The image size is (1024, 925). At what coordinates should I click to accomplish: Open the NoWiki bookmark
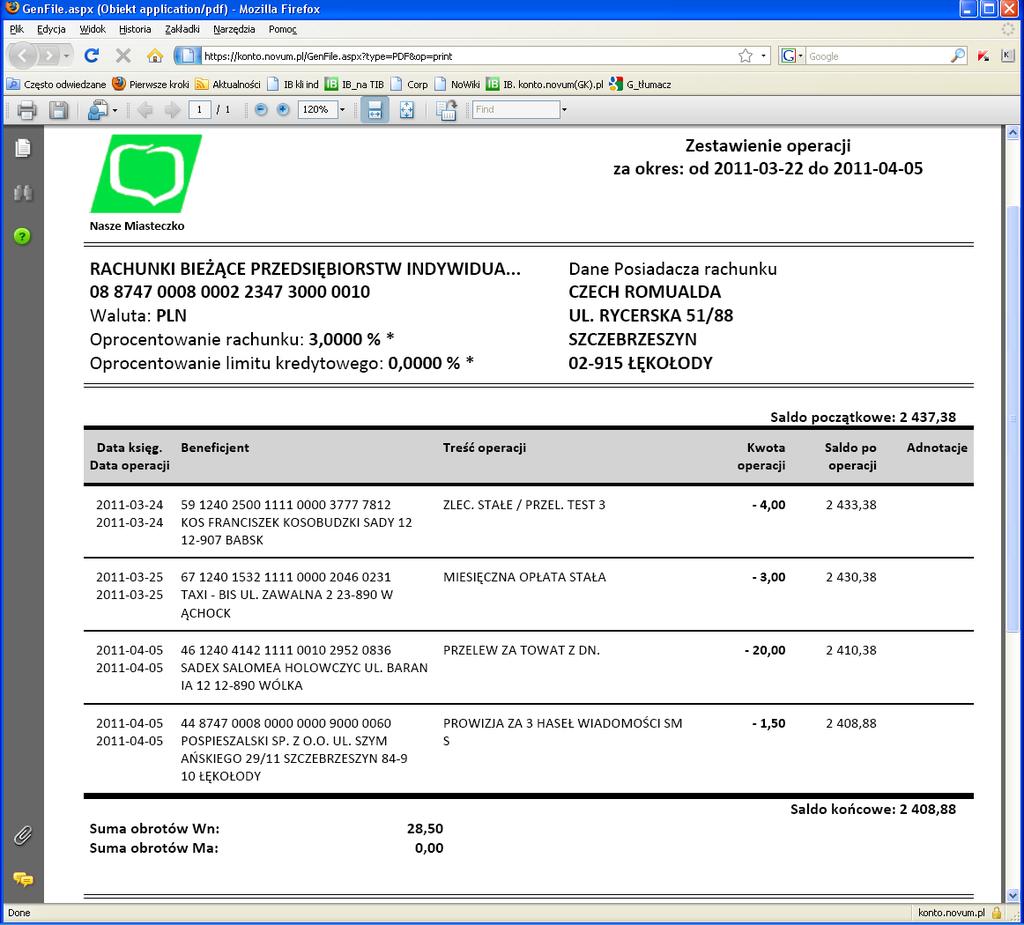coord(457,84)
